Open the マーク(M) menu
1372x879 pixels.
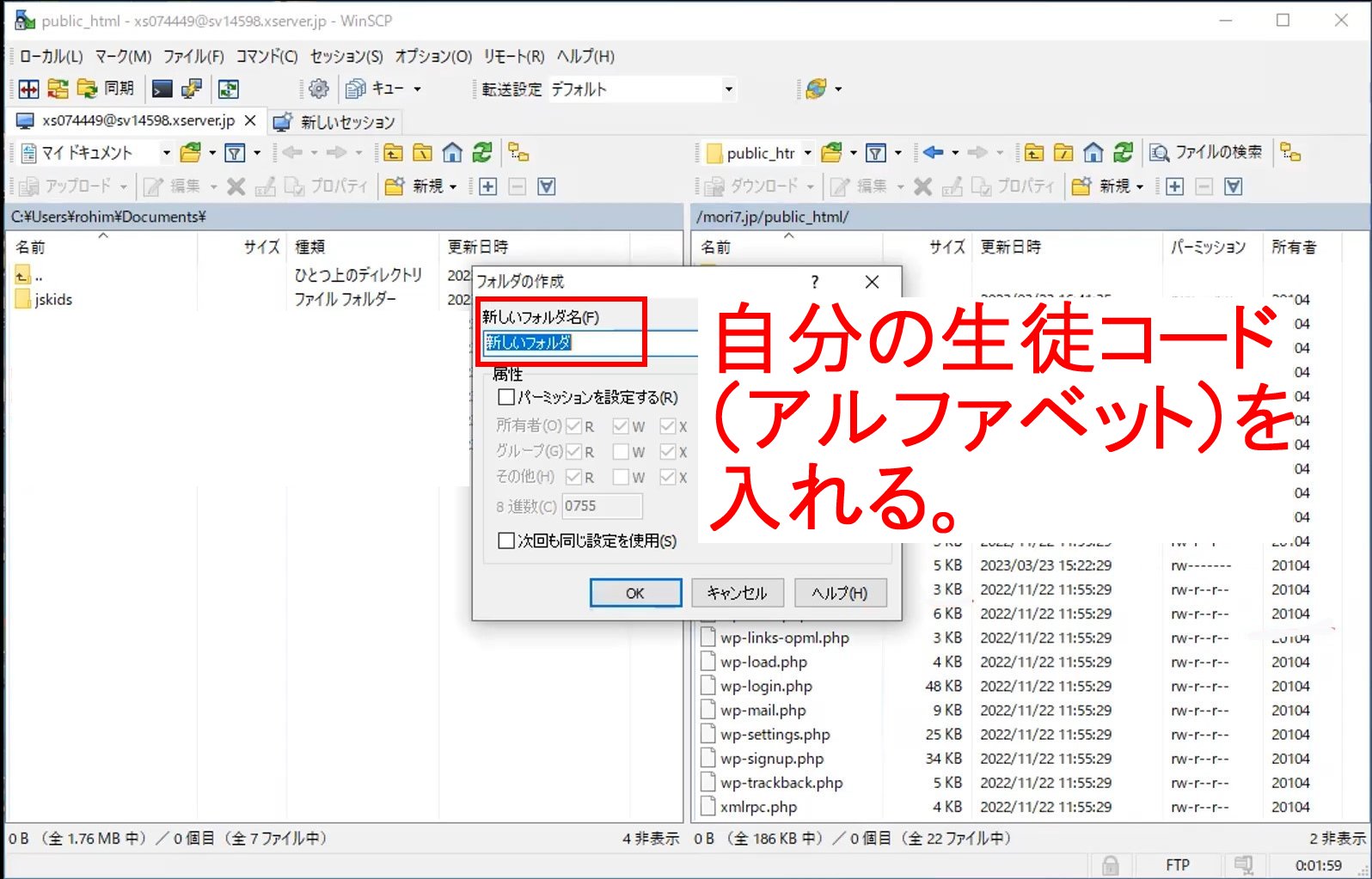tap(123, 57)
